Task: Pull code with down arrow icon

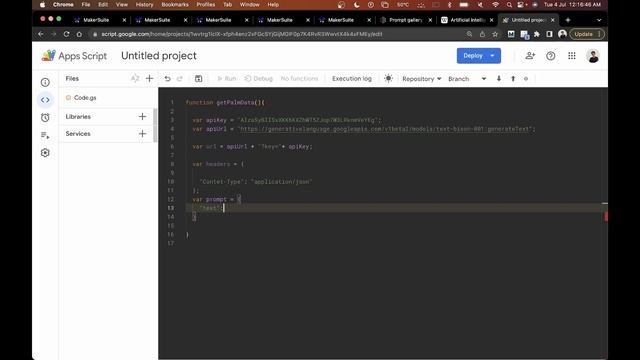Action: [x=499, y=79]
